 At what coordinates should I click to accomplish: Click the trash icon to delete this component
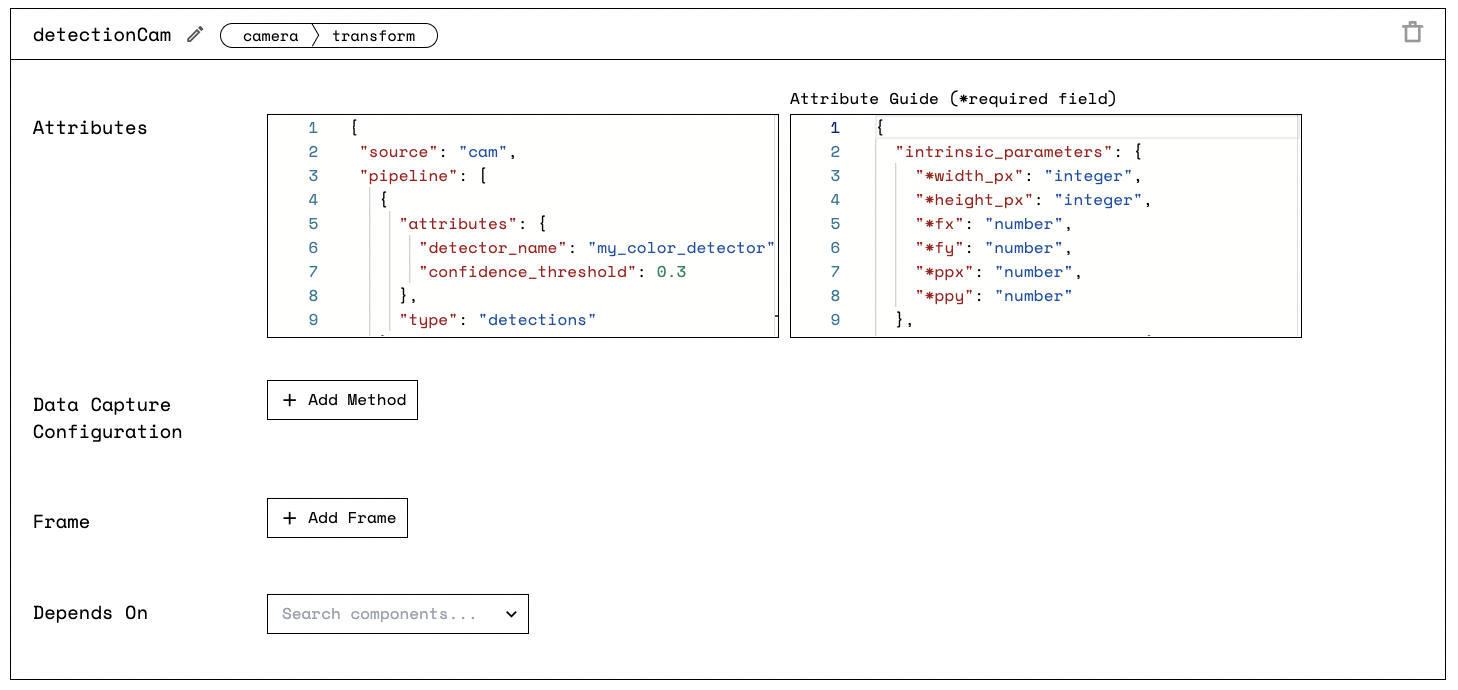pyautogui.click(x=1412, y=31)
